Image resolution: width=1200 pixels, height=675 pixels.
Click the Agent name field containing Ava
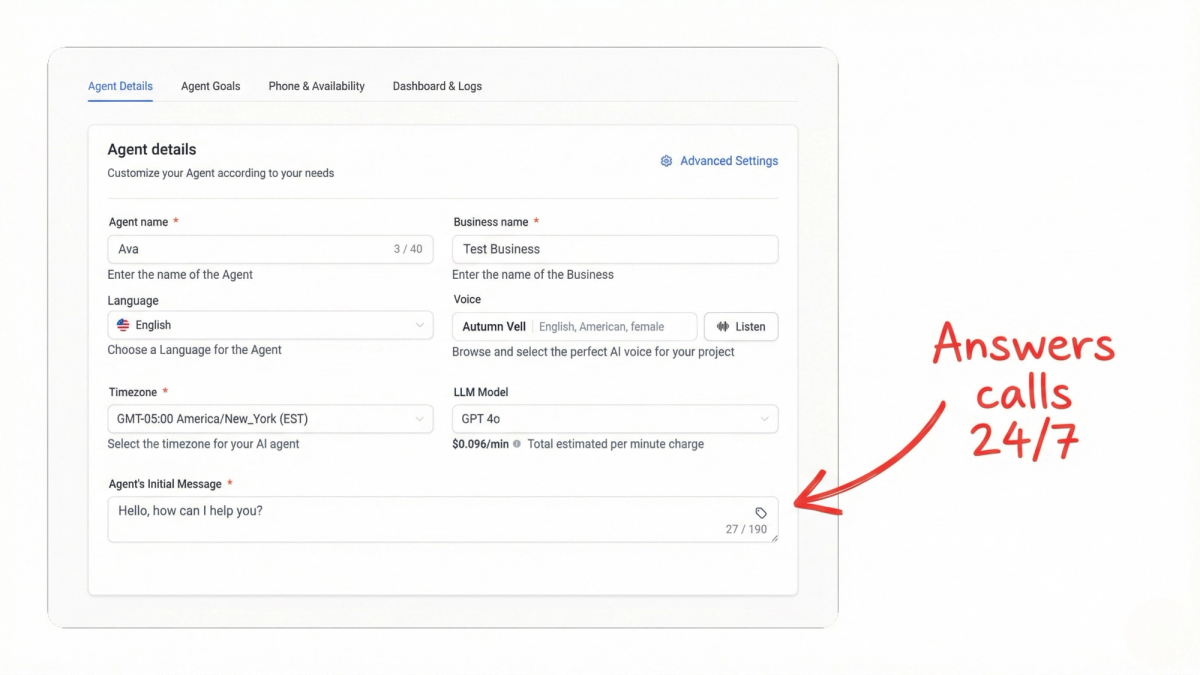[x=270, y=249]
